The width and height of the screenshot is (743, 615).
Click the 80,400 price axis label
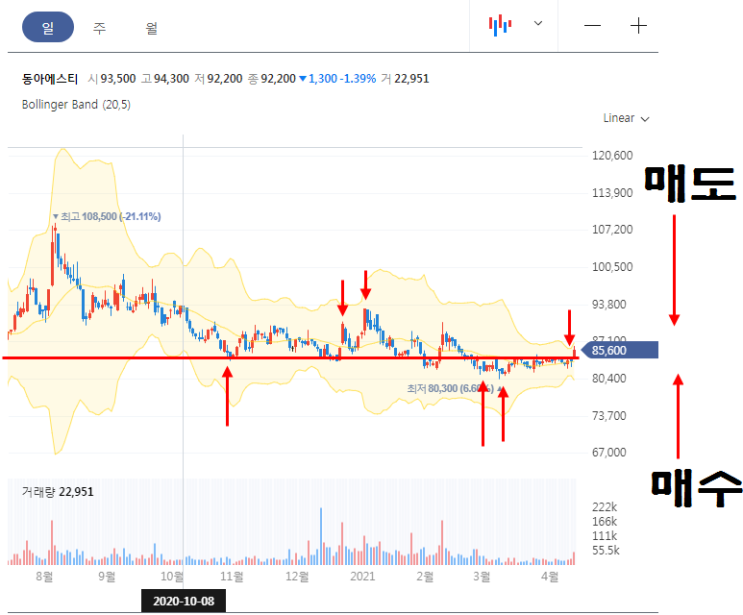tap(609, 378)
